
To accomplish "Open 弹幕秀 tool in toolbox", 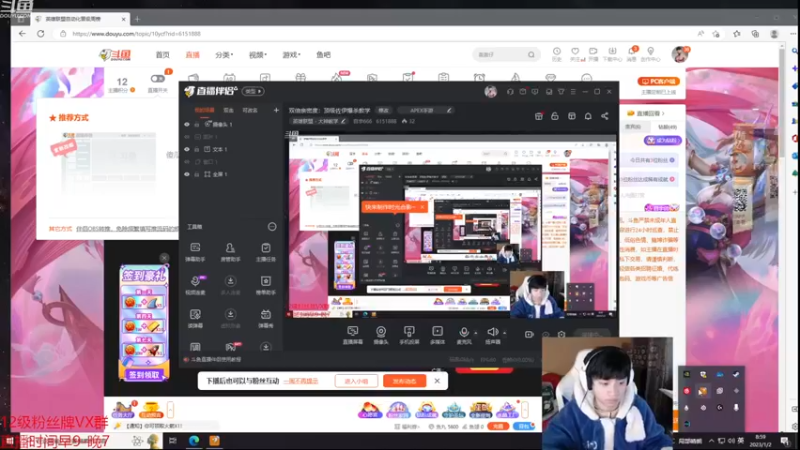I will pos(265,318).
